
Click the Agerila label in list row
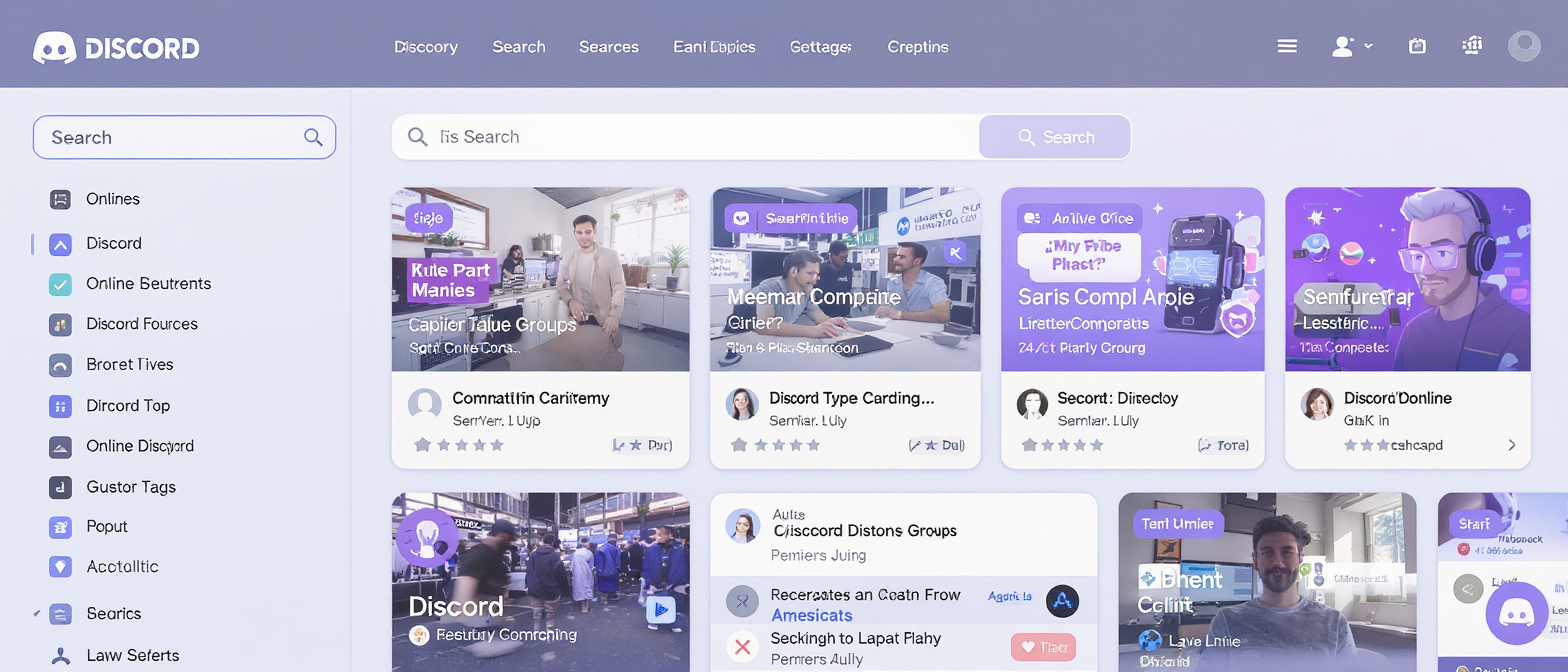tap(1010, 596)
